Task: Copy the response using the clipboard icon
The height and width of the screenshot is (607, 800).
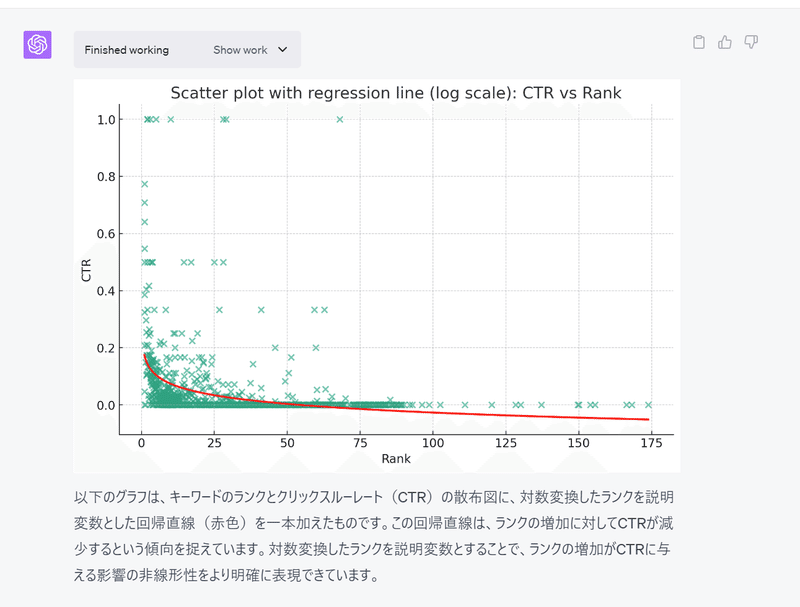Action: tap(699, 42)
